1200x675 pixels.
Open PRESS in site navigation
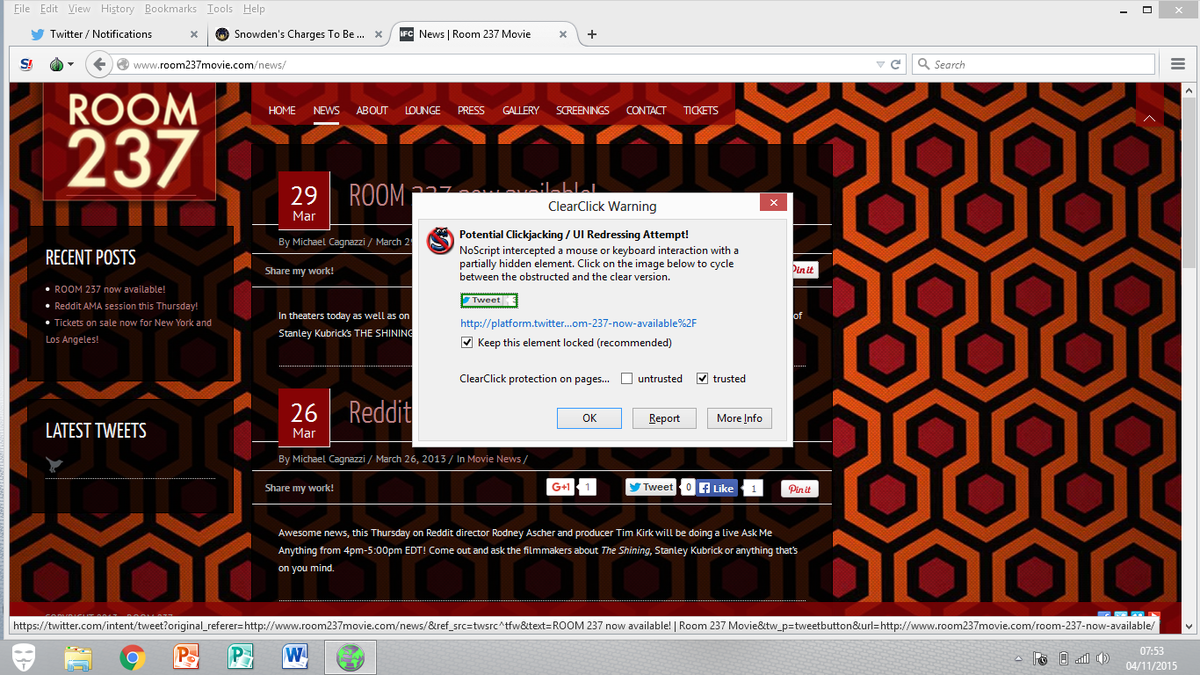coord(471,110)
